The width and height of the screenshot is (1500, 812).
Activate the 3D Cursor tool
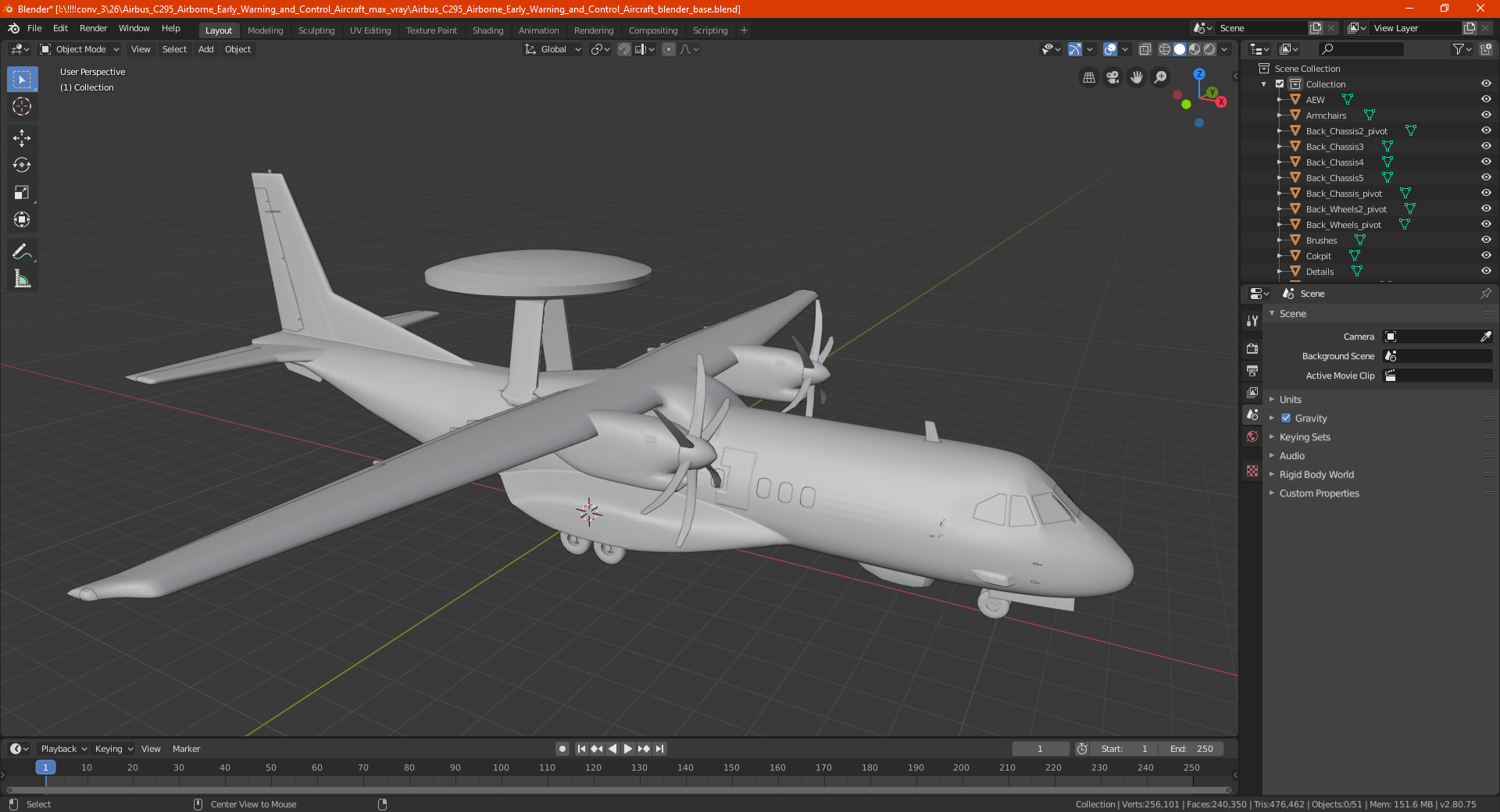[22, 106]
